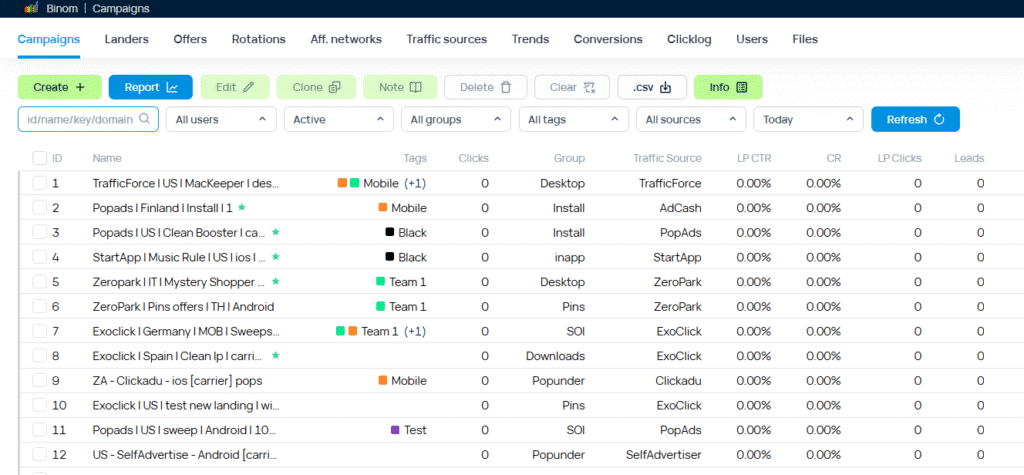The image size is (1024, 475).
Task: Click the chart icon on Report button
Action: click(x=172, y=87)
